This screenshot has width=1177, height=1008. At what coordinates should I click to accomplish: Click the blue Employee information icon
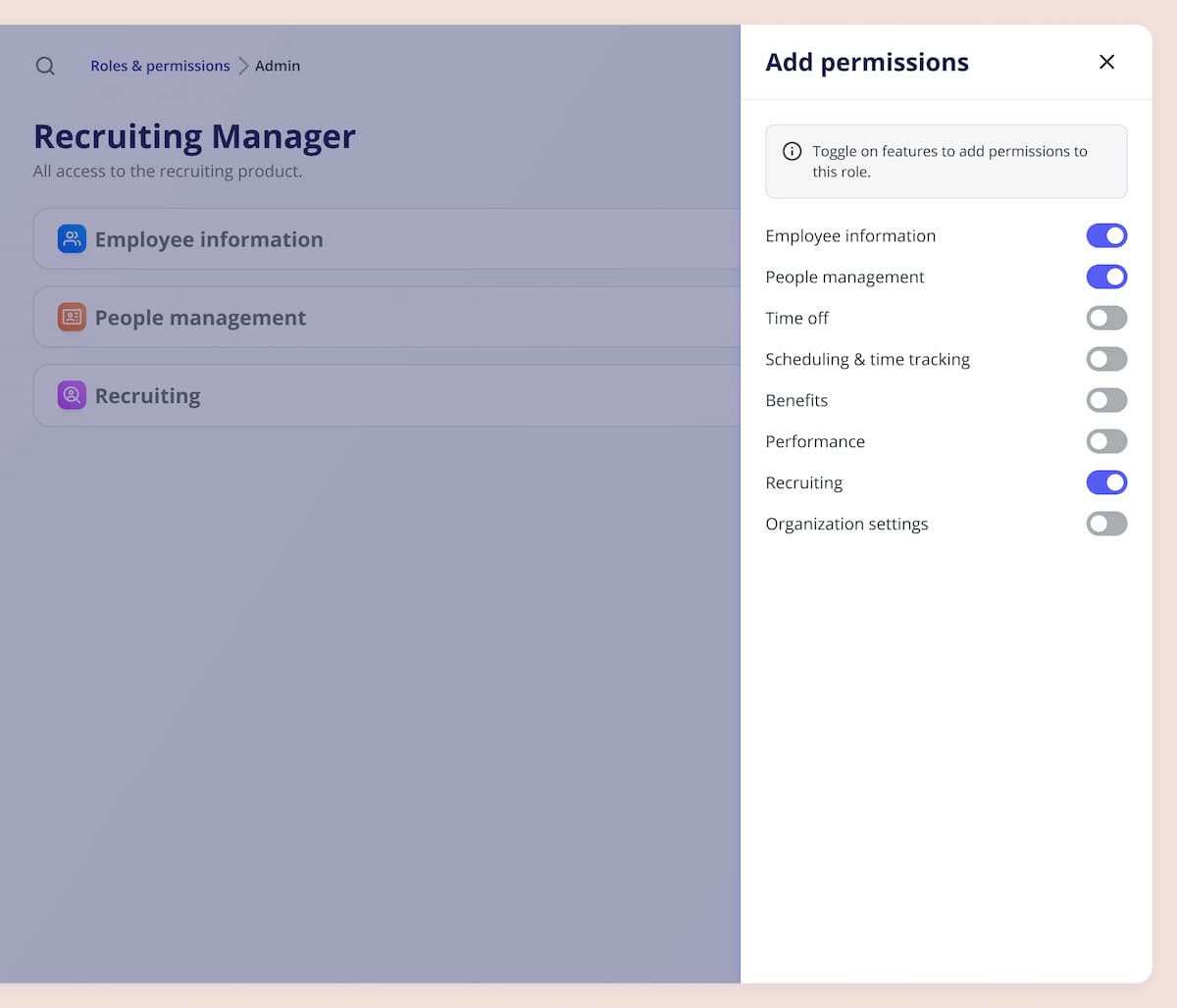pyautogui.click(x=72, y=239)
